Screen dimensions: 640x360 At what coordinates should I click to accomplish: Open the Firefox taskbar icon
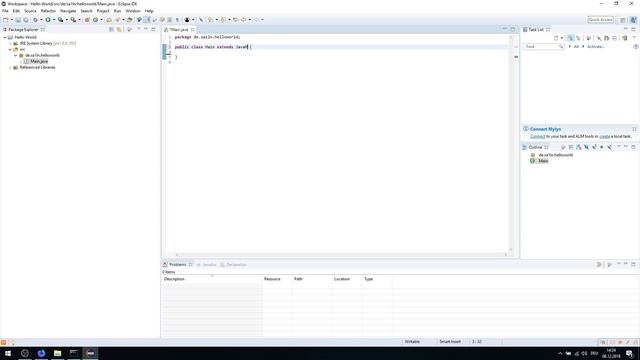tap(41, 353)
